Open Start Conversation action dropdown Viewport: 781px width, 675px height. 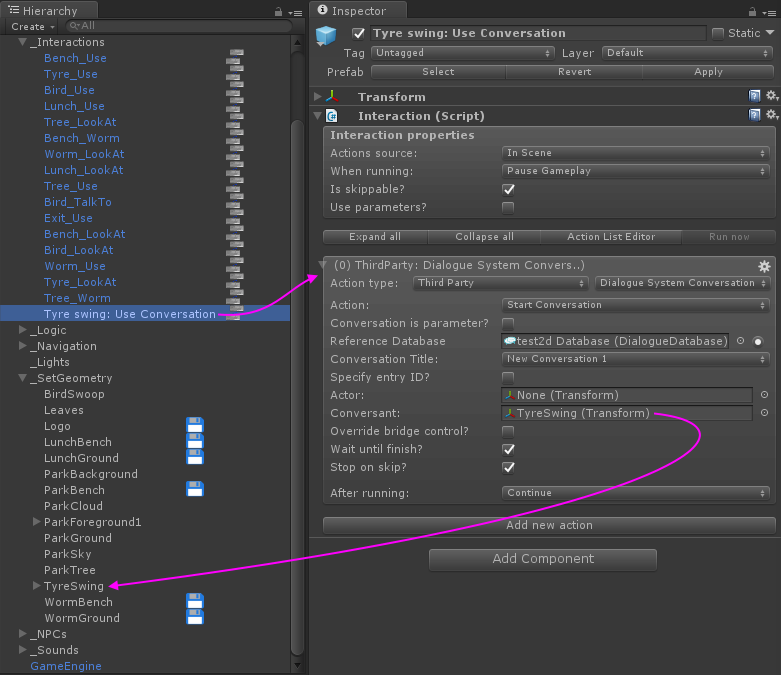coord(636,305)
